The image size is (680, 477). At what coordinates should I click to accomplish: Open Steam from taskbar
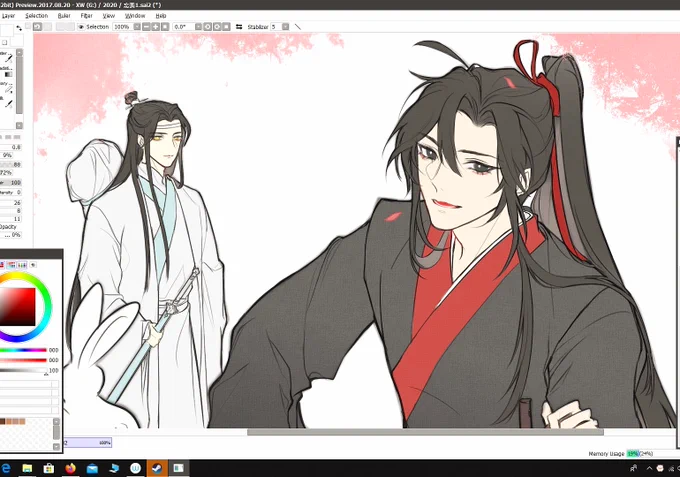pos(157,468)
